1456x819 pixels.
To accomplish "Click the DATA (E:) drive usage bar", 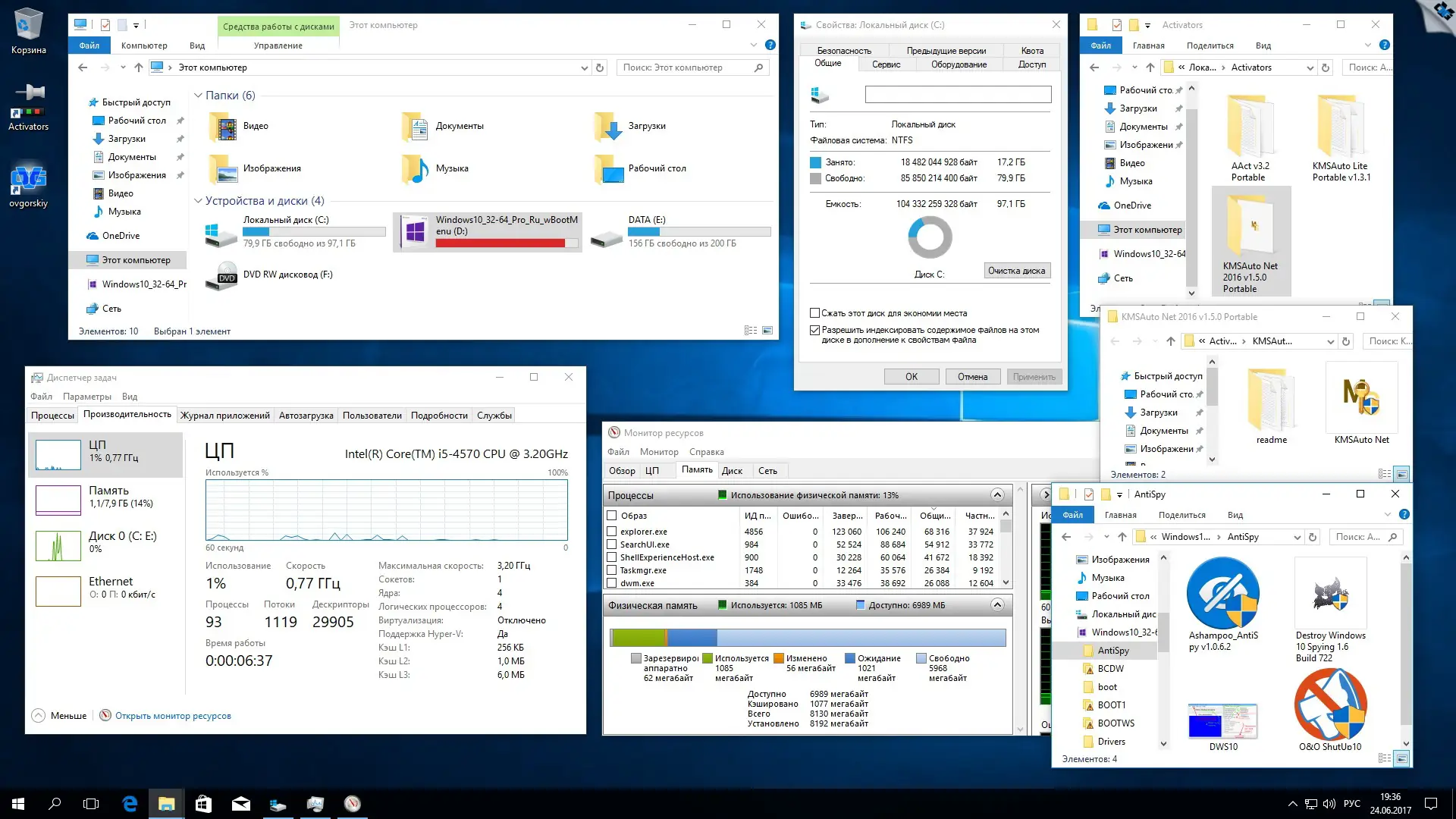I will 699,232.
